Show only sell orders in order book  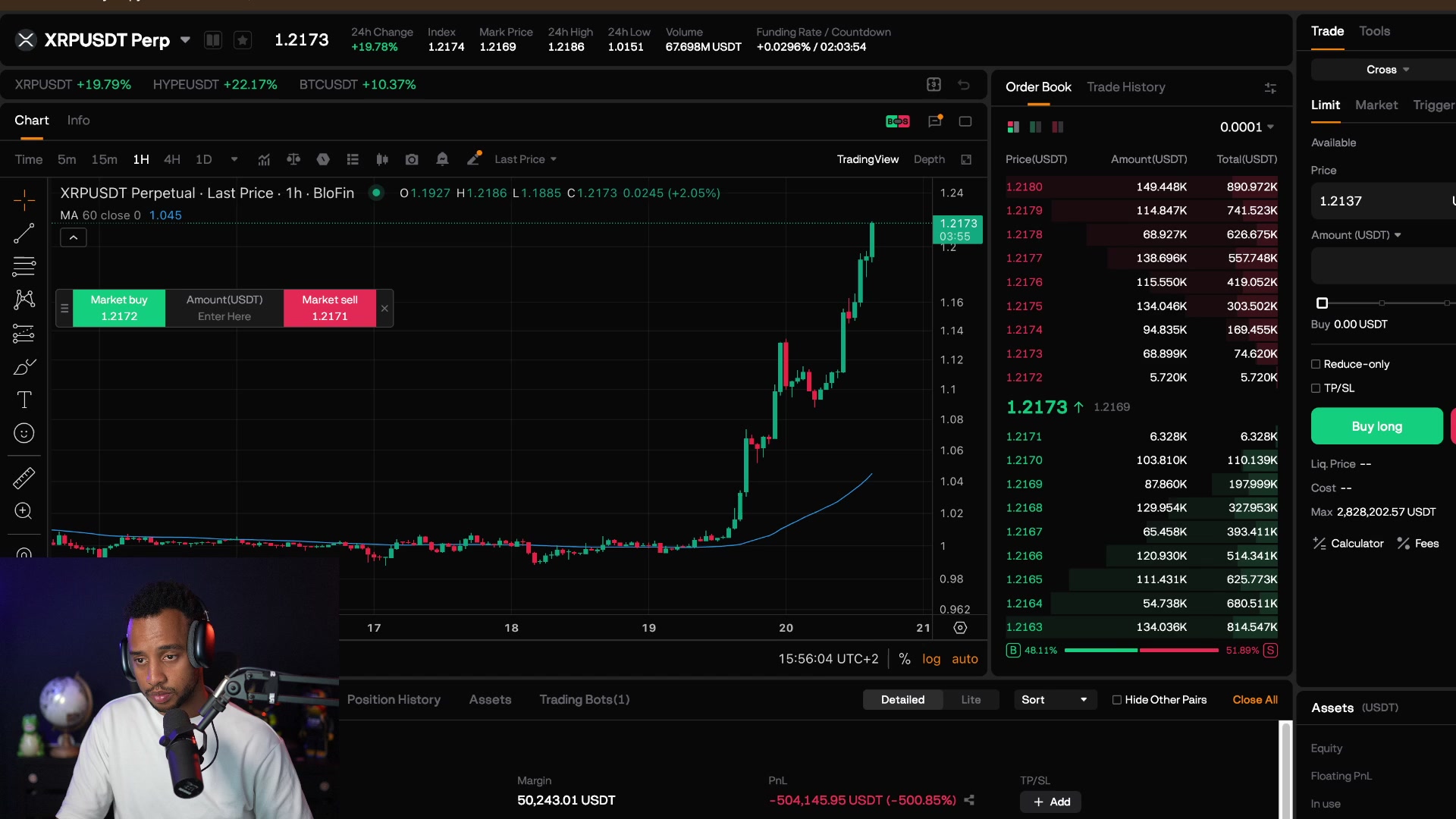tap(1058, 127)
